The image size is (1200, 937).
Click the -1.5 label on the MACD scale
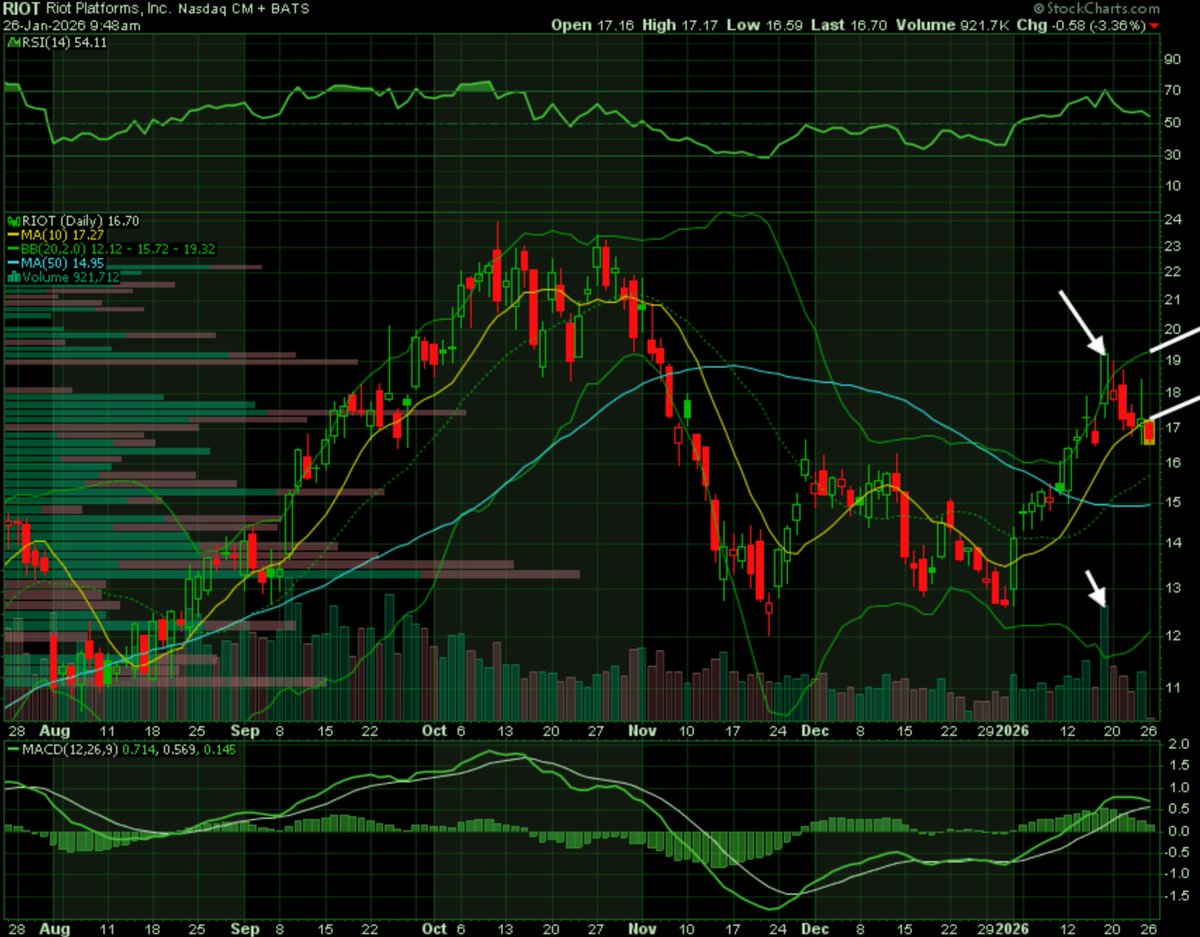1175,896
